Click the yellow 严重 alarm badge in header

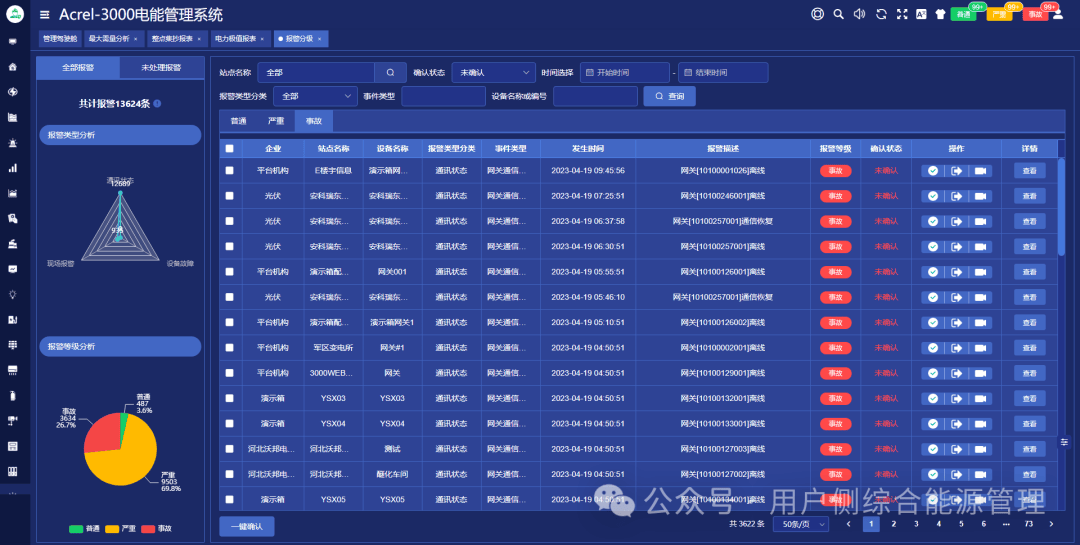click(x=999, y=14)
